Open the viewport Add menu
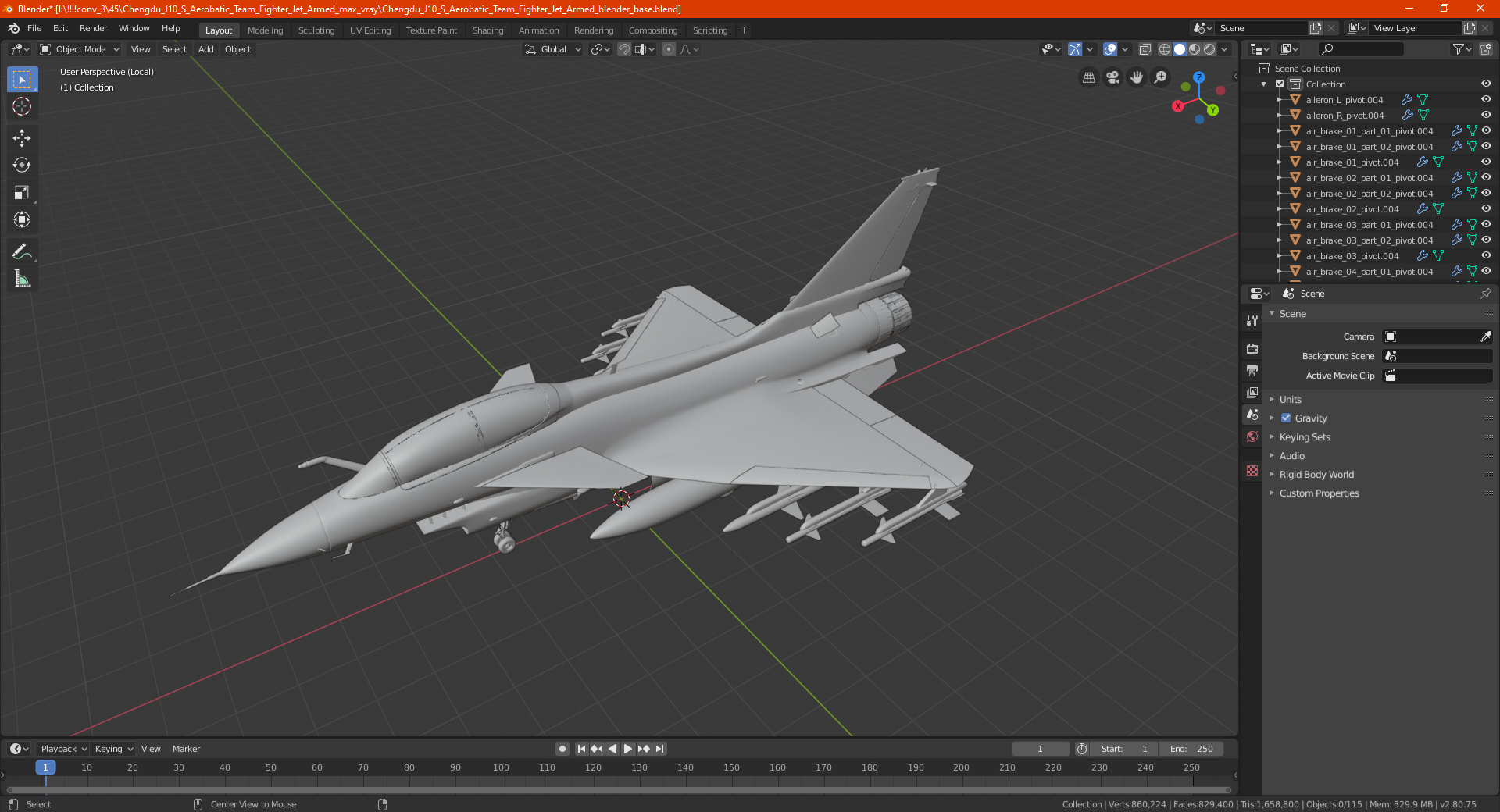The width and height of the screenshot is (1500, 812). (x=205, y=49)
